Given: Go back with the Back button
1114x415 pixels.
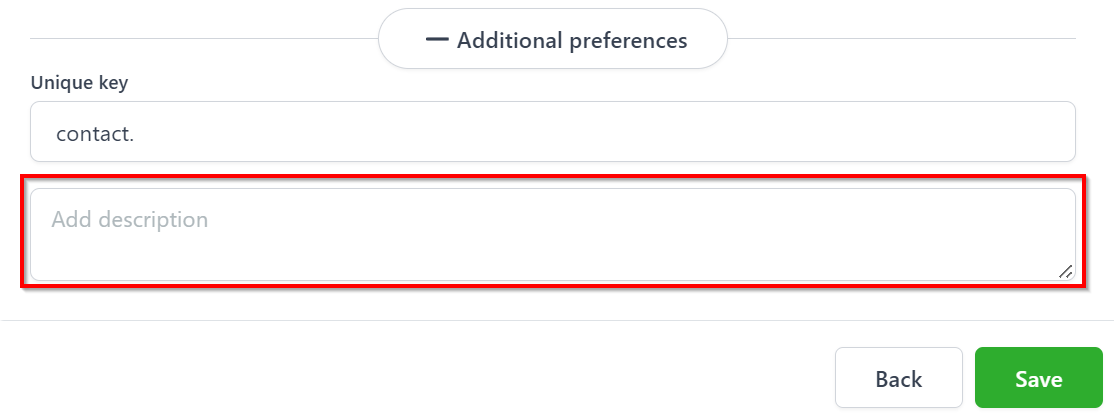Looking at the screenshot, I should point(899,377).
